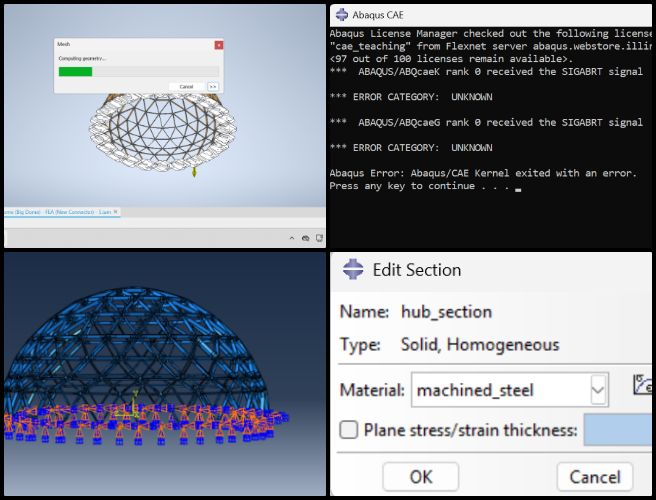Cancel the Edit Section dialog
The image size is (656, 500).
coord(594,477)
